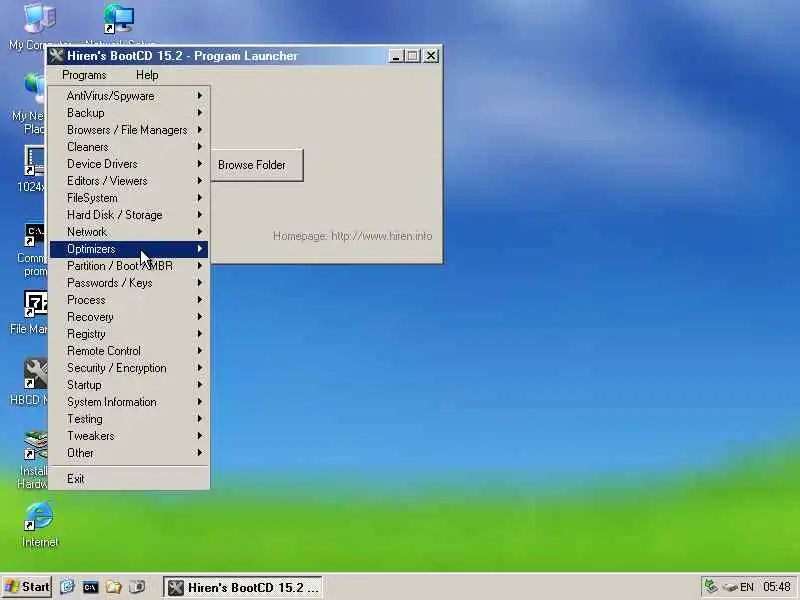
Task: Select the Optimizers menu entry
Action: [129, 249]
